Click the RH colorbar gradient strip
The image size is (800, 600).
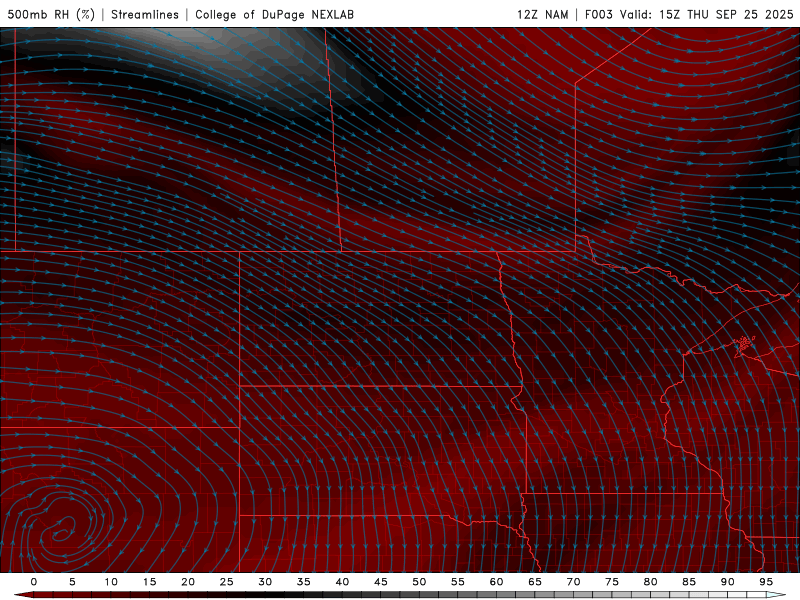click(401, 595)
